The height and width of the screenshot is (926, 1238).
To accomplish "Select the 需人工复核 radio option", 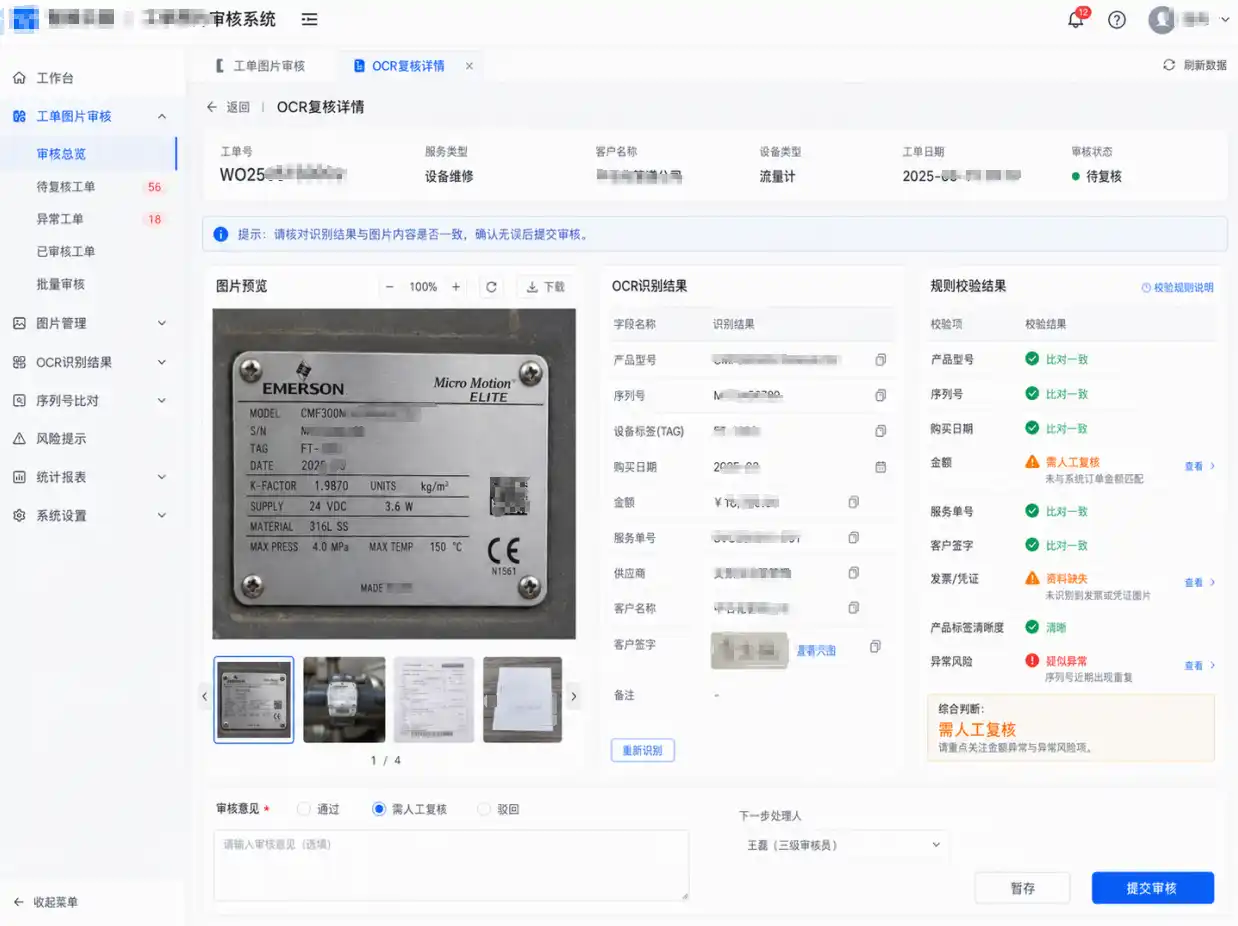I will 379,809.
